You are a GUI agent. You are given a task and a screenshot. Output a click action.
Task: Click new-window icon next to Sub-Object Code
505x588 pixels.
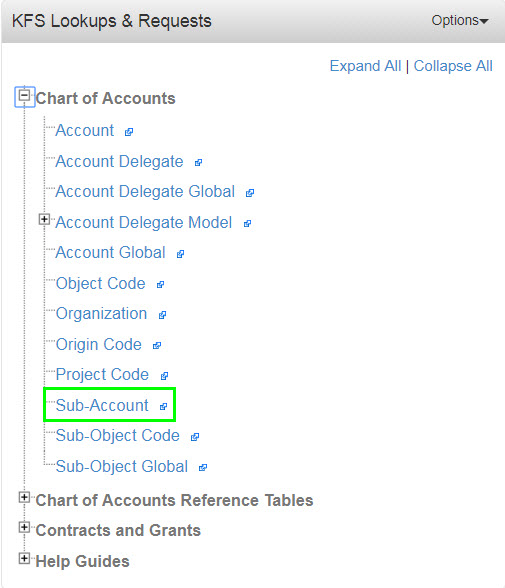tap(195, 437)
